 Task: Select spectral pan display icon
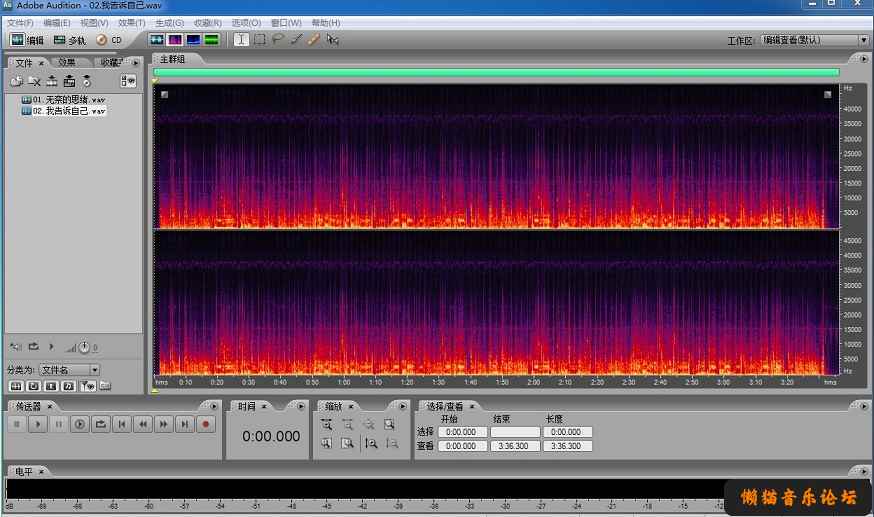coord(193,40)
